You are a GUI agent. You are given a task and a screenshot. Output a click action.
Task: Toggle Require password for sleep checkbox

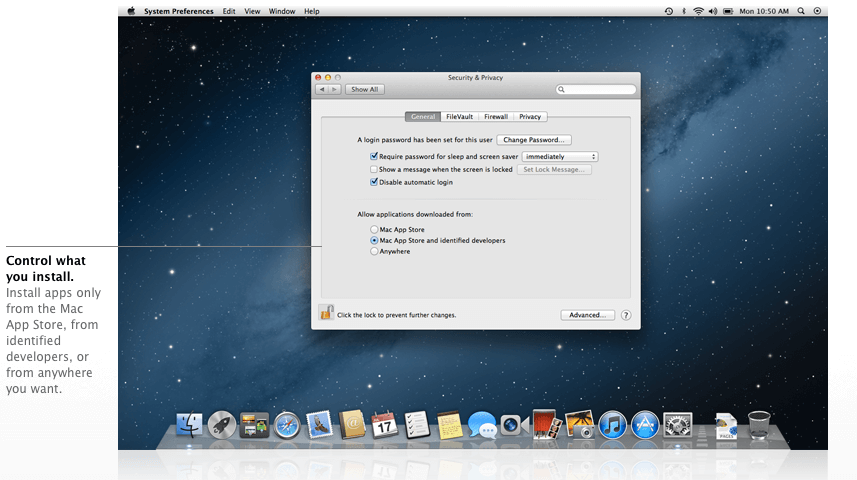tap(374, 156)
